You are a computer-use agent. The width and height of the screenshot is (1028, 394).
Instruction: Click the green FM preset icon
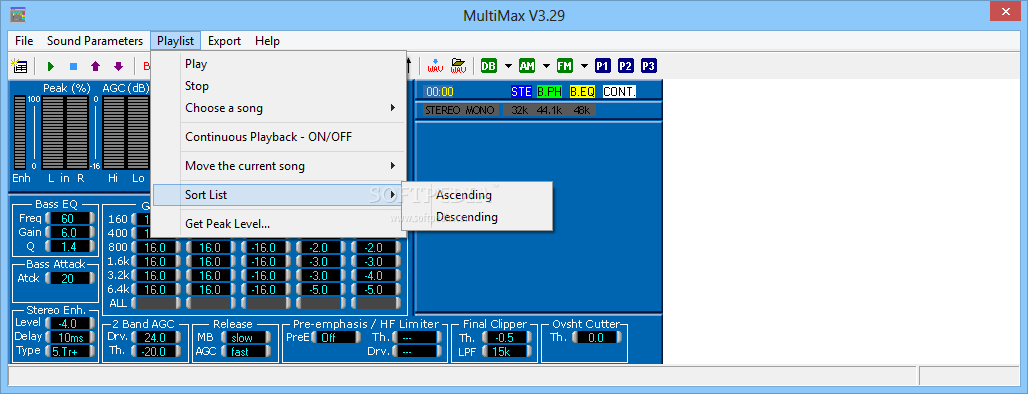point(564,66)
